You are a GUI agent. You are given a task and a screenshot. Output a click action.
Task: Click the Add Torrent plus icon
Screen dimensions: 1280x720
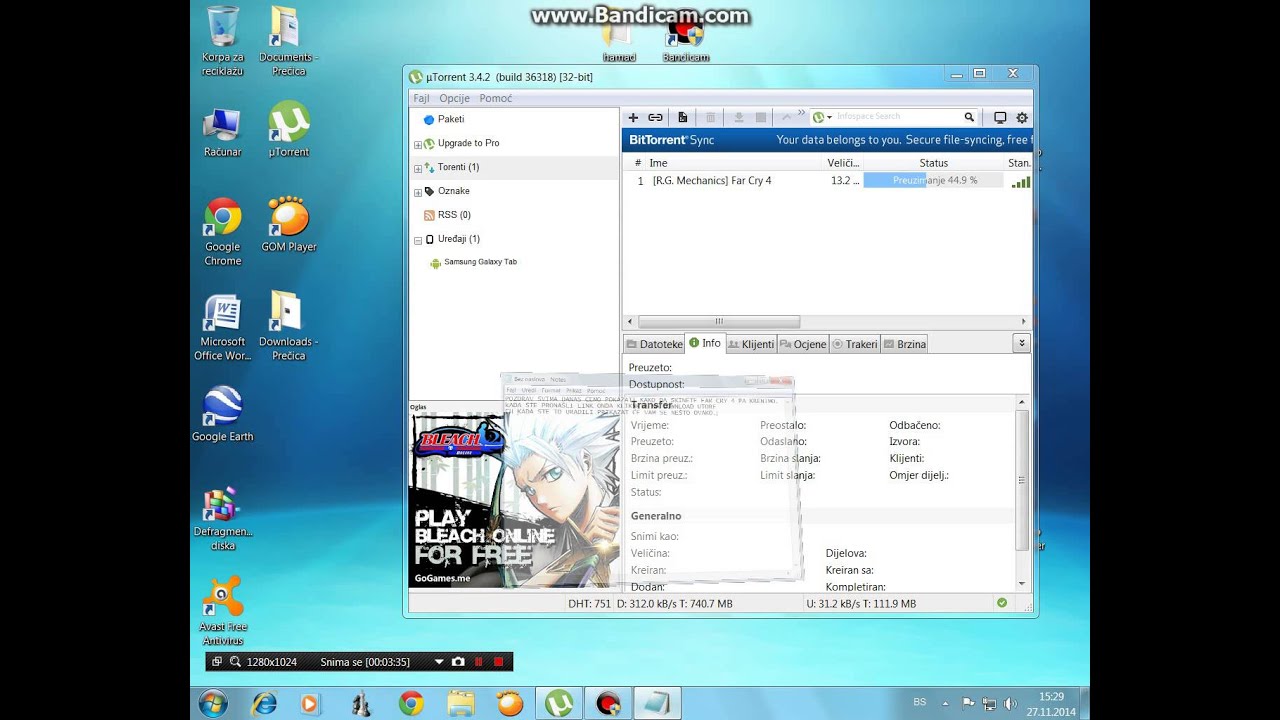[633, 118]
